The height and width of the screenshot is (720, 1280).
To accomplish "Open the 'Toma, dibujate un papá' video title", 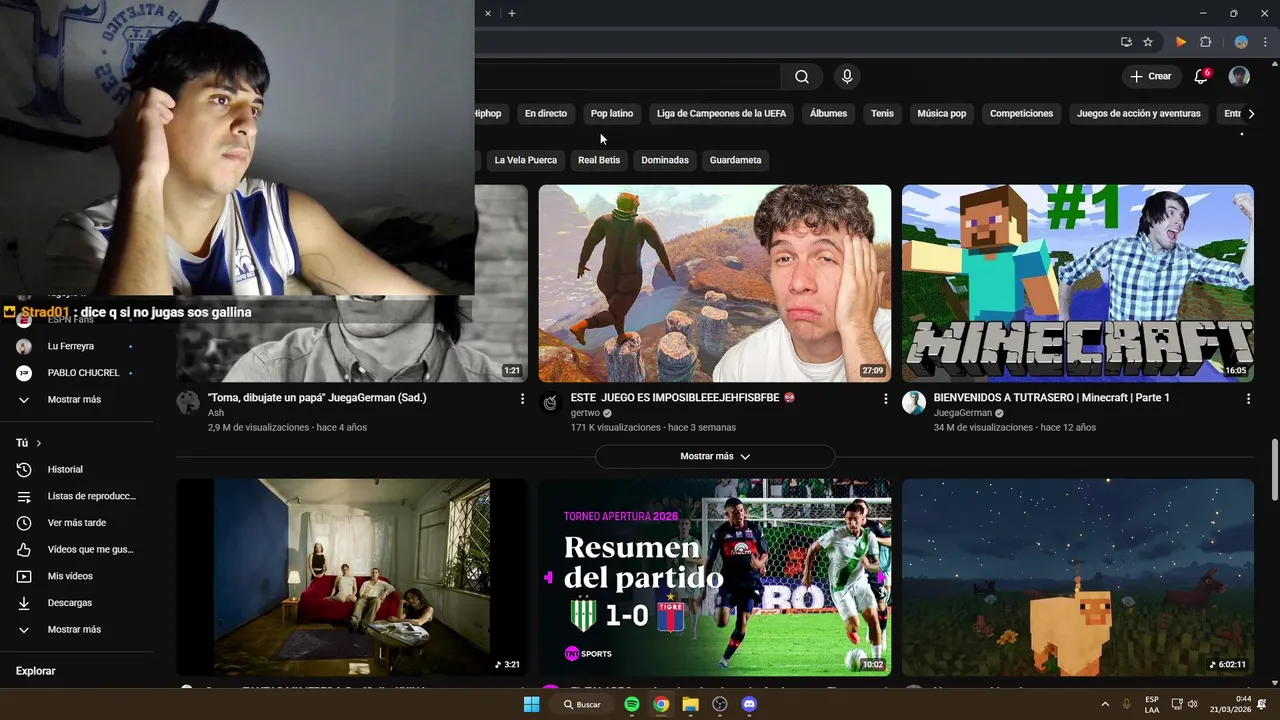I will pyautogui.click(x=317, y=398).
